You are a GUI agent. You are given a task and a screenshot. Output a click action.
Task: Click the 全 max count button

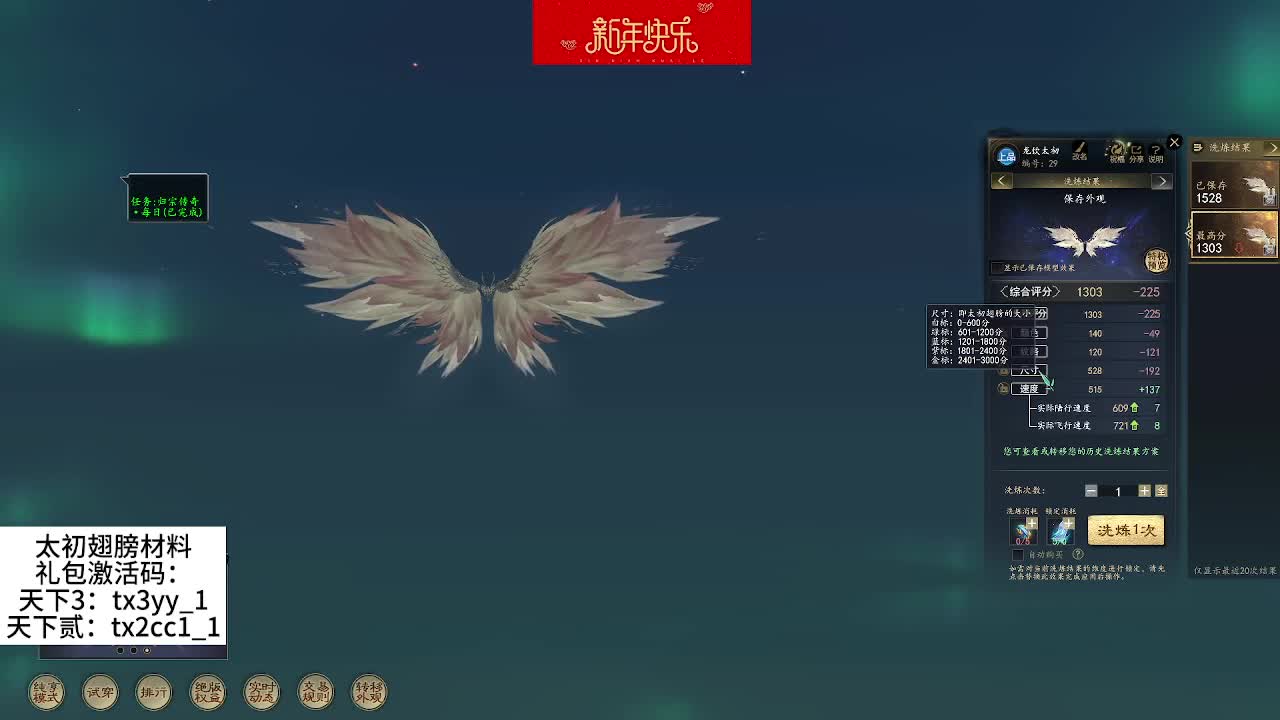point(1161,491)
